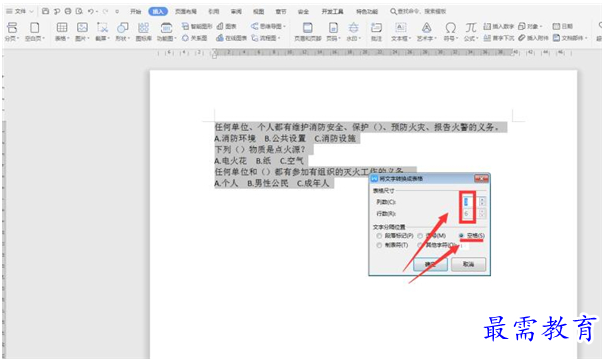Open the 特色功能 ribbon tab
Image resolution: width=605 pixels, height=360 pixels.
click(x=367, y=12)
